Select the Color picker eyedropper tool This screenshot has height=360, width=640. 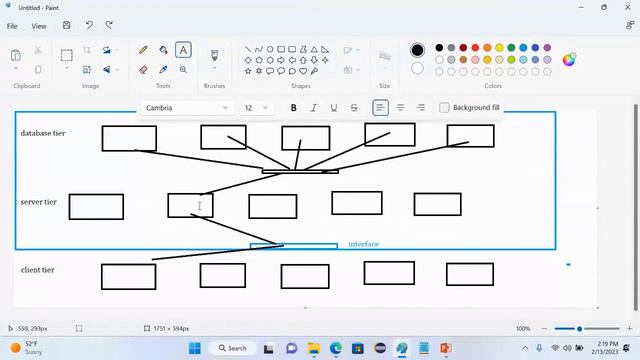click(x=163, y=70)
